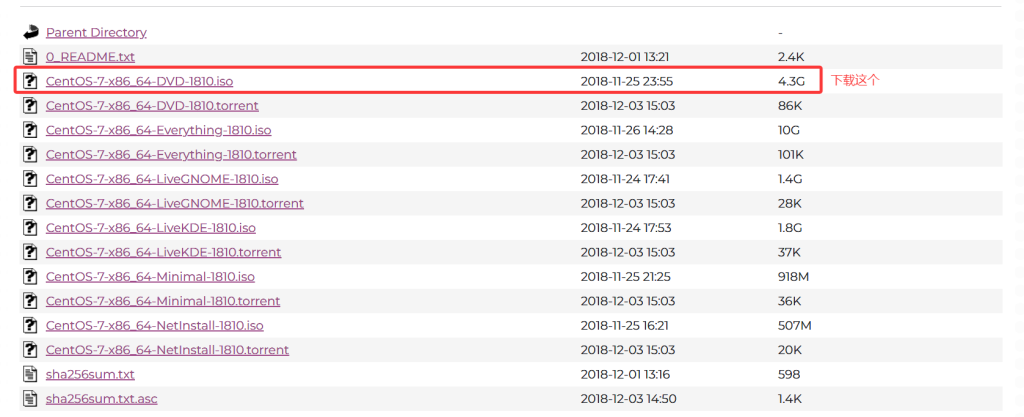Click the icon next to Everything-1810.iso

pos(30,130)
